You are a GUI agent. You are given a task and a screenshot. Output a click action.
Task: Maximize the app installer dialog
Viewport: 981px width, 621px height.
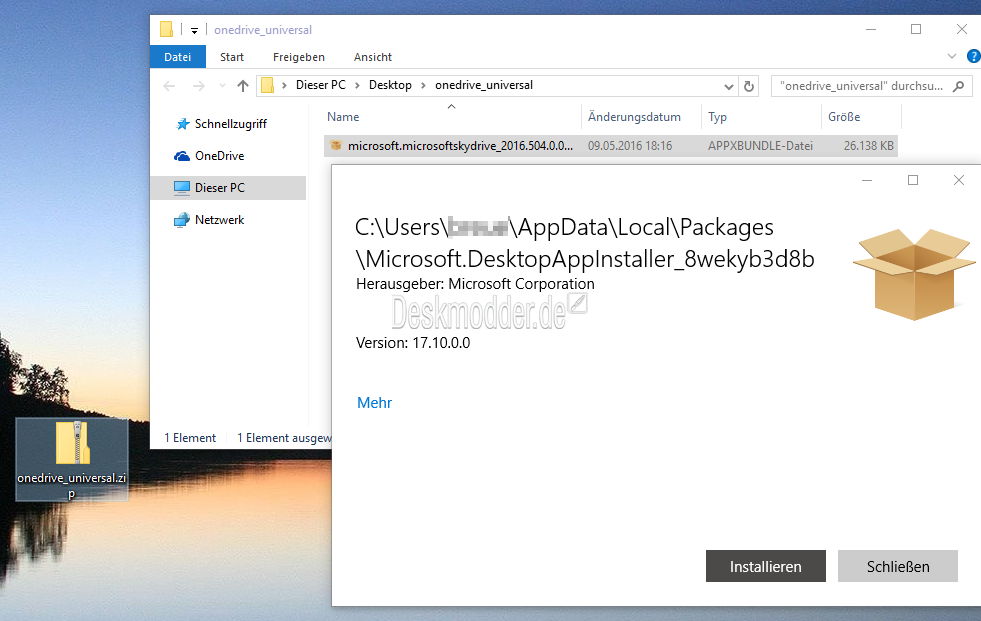[x=913, y=180]
